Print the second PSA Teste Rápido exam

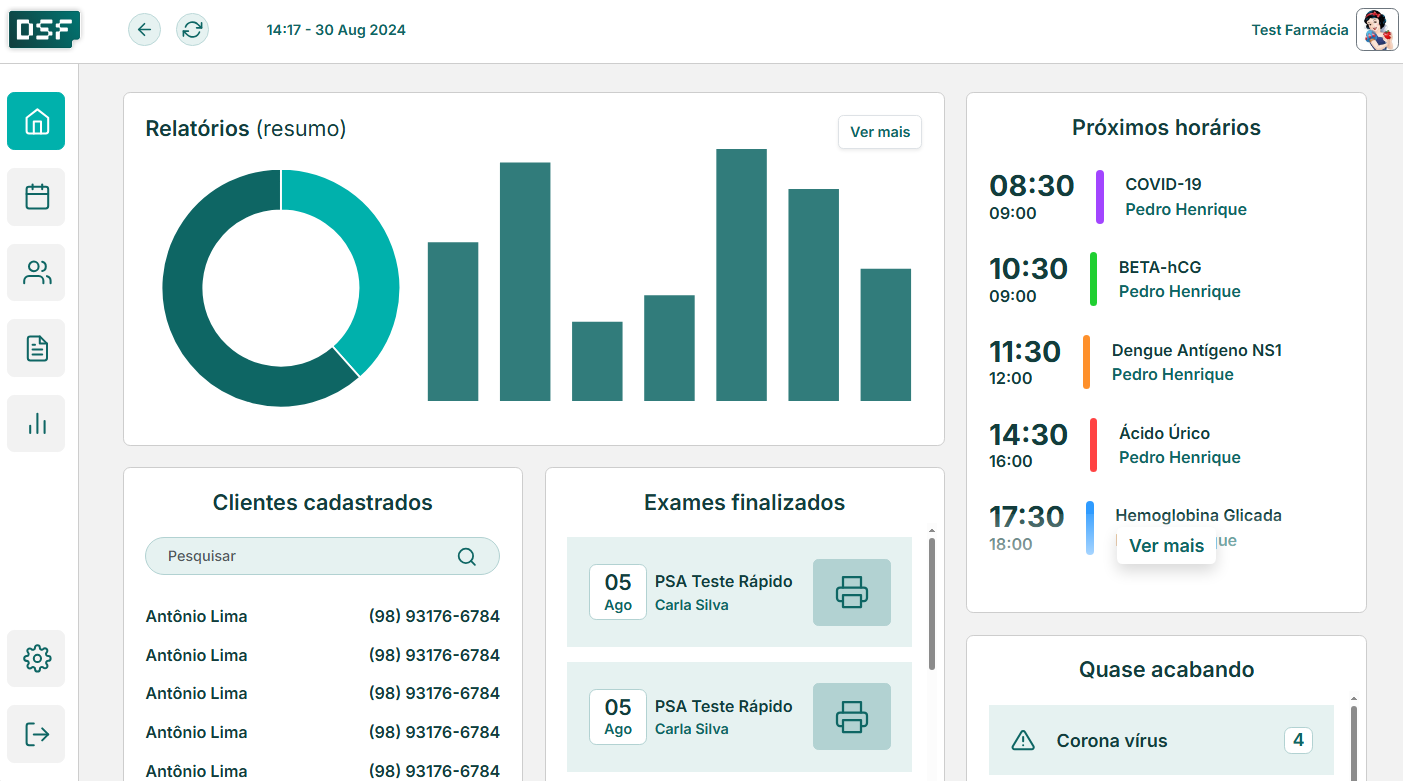pyautogui.click(x=851, y=716)
